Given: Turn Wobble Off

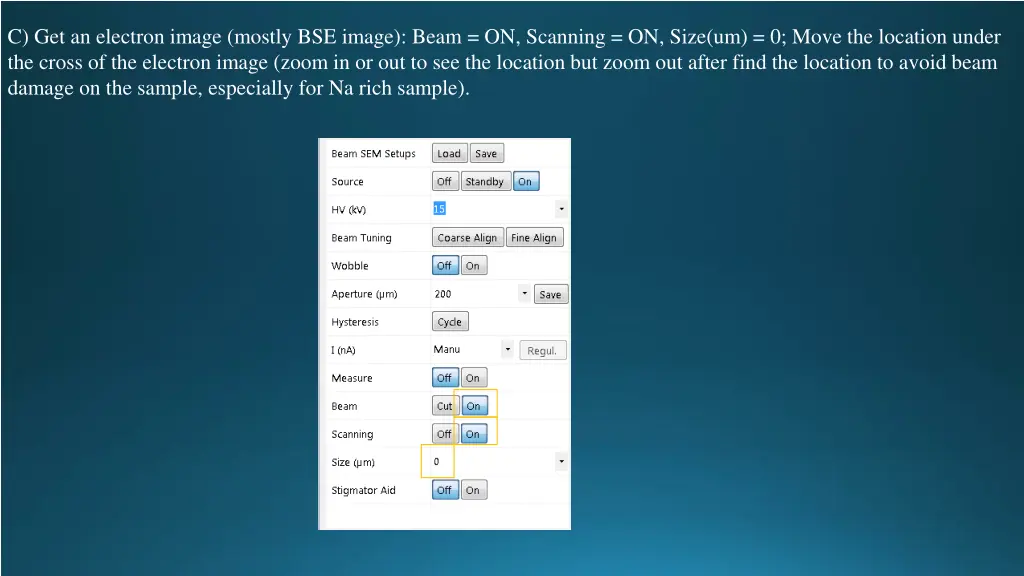Looking at the screenshot, I should [x=445, y=266].
